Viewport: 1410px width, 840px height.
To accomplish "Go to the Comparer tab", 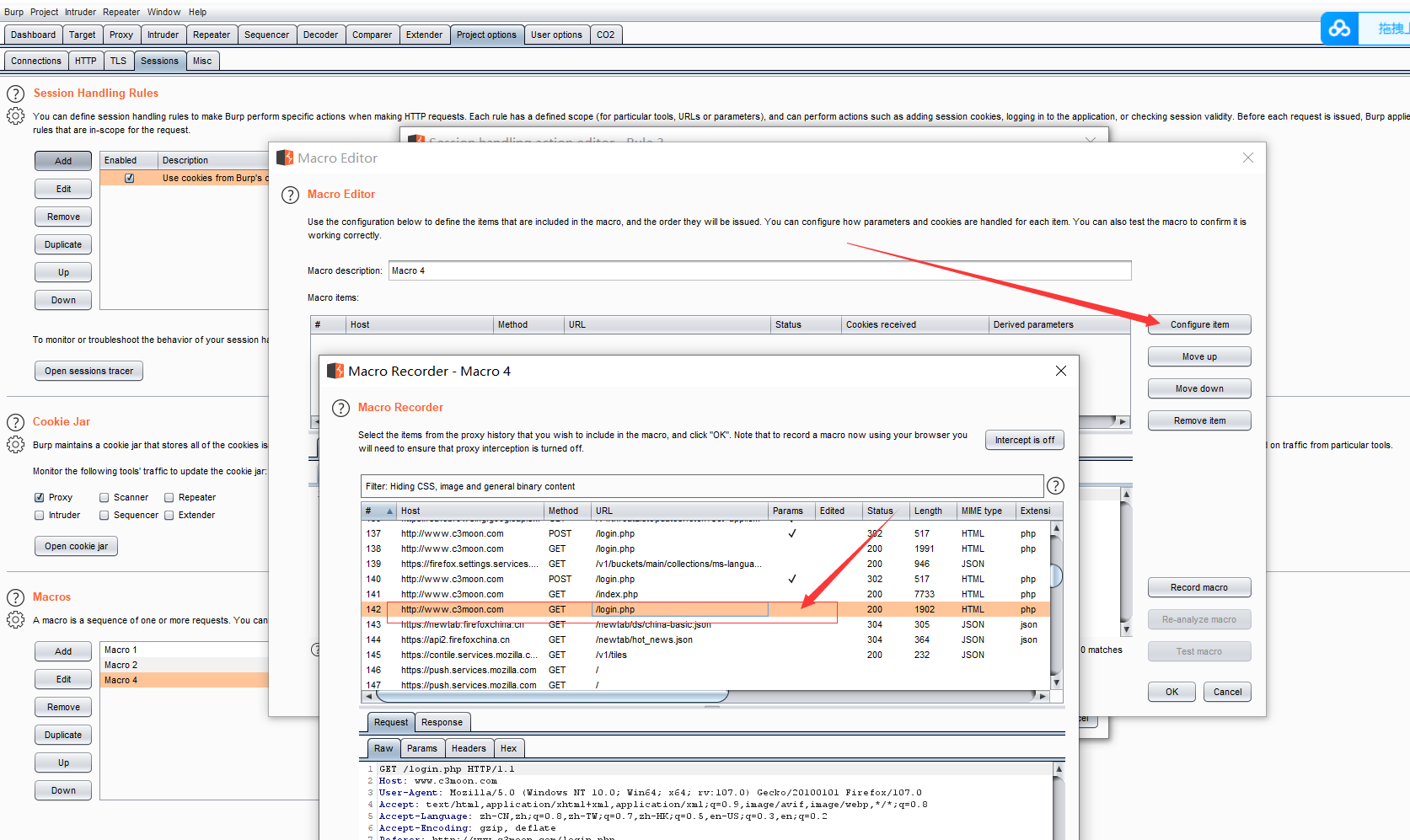I will (373, 35).
